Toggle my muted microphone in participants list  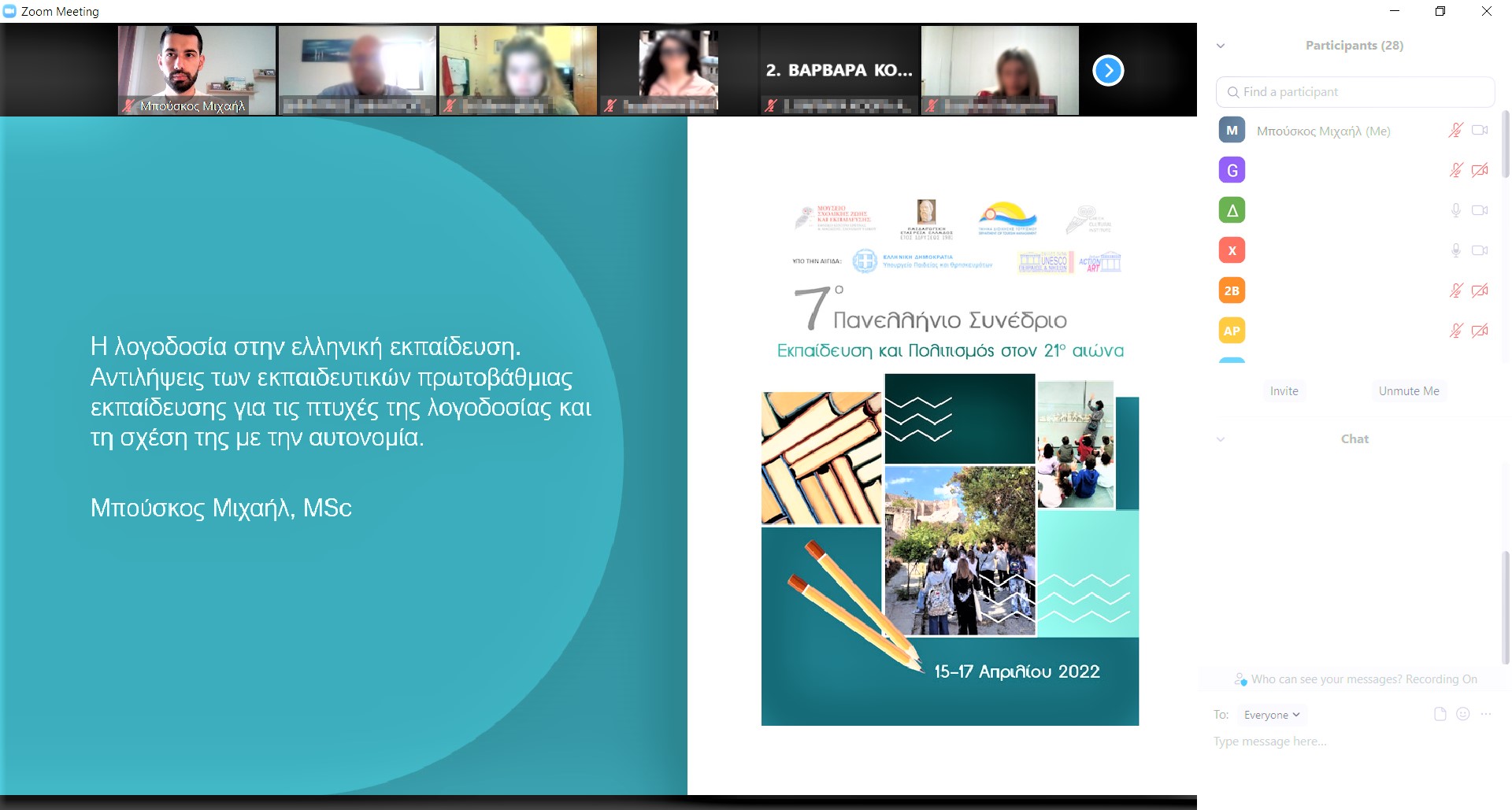(1455, 131)
